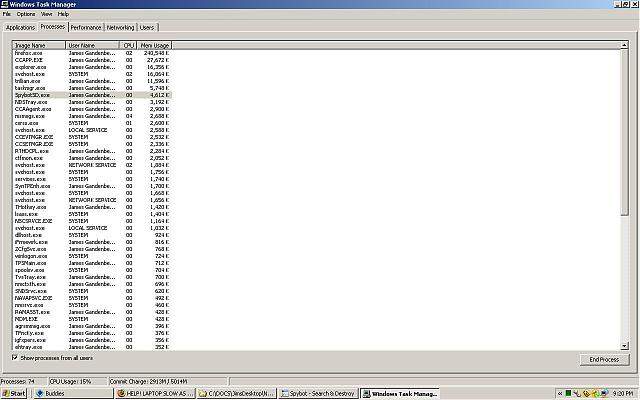
Task: Select the CCSETMGR.EXE process row
Action: point(92,144)
